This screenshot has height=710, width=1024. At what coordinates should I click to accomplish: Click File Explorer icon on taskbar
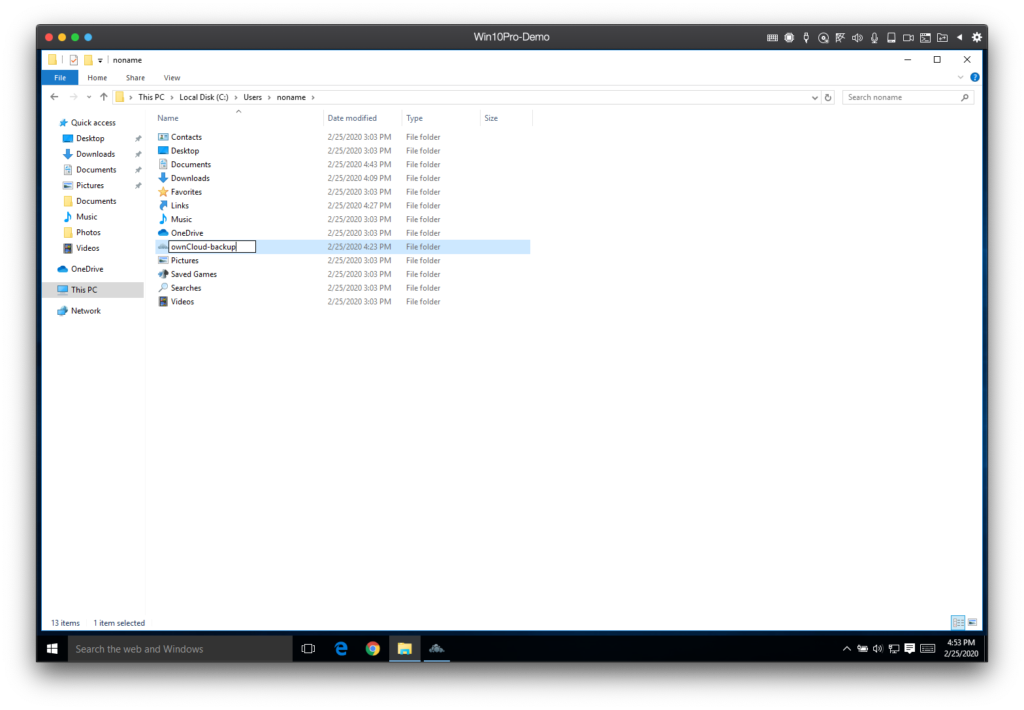(x=405, y=649)
